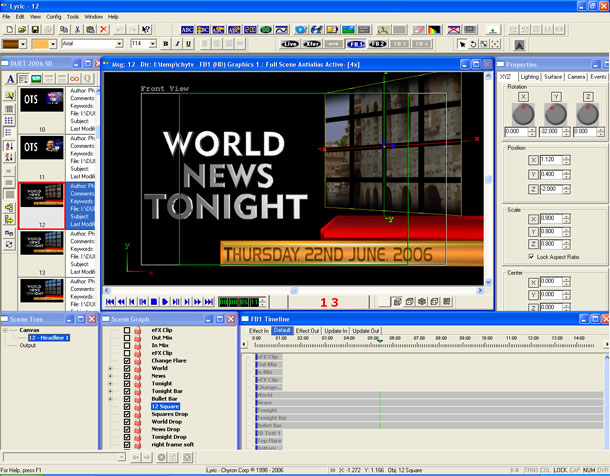Adjust the Y rotation dial
This screenshot has height=476, width=610.
[556, 114]
